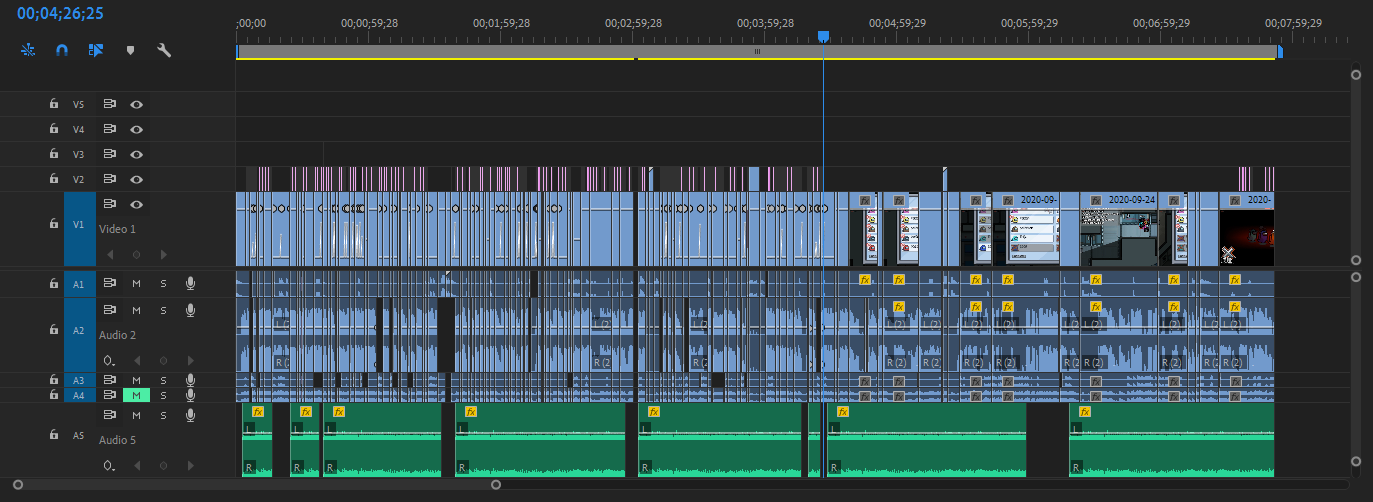Hide track V2 with eye icon
The height and width of the screenshot is (502, 1373).
click(137, 180)
